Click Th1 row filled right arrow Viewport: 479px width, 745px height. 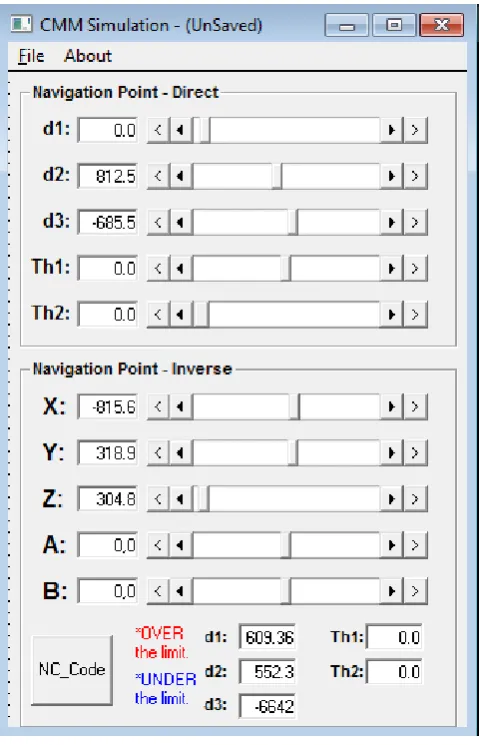click(392, 268)
